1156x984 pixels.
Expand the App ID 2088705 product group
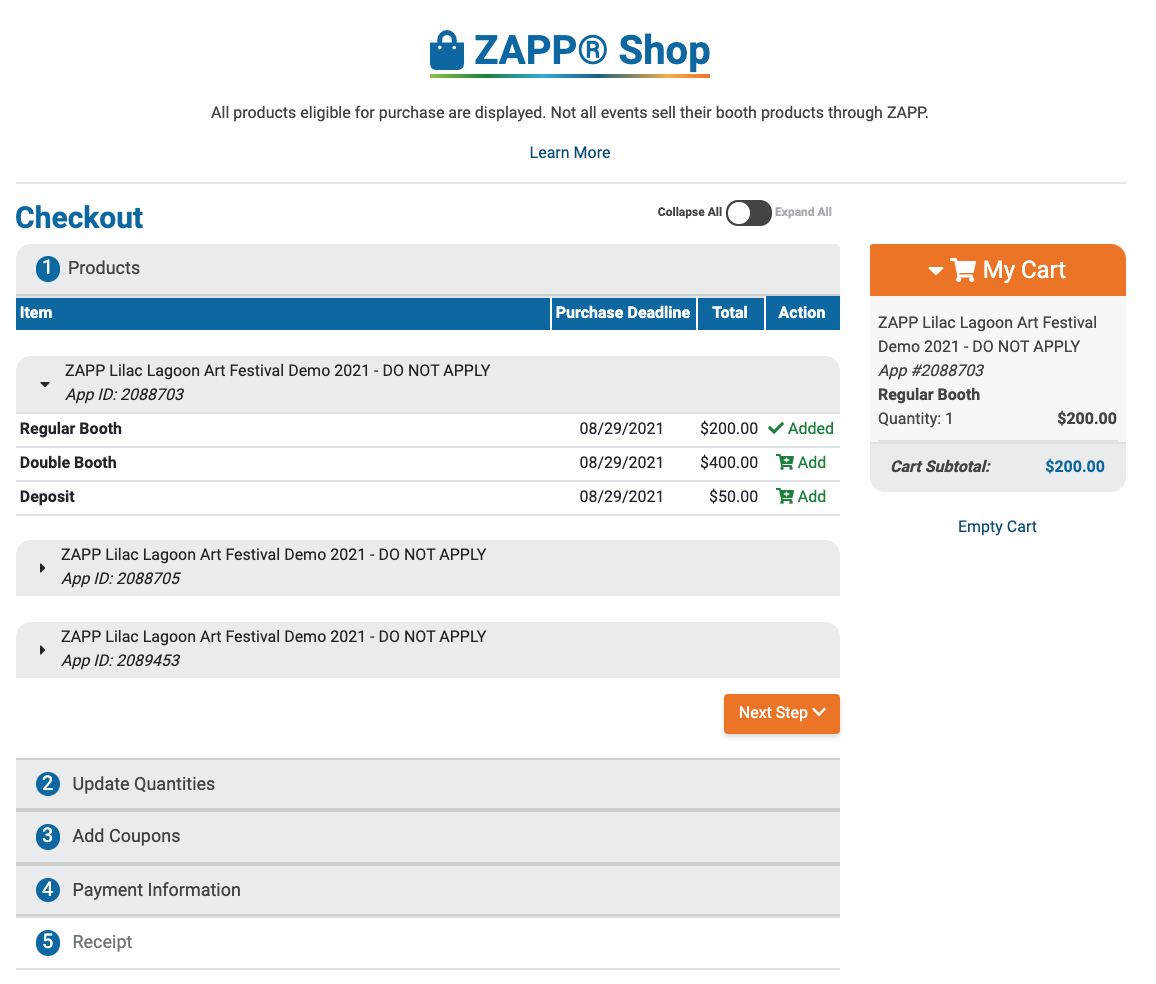point(42,568)
